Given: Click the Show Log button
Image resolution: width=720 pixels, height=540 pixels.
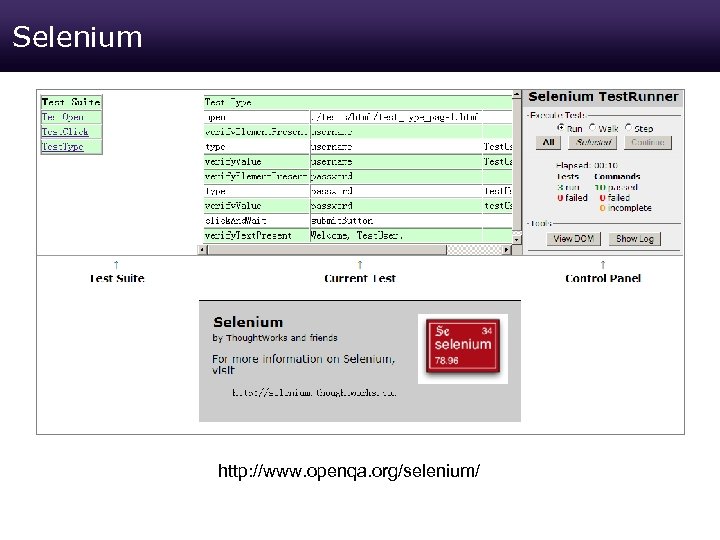Looking at the screenshot, I should point(635,239).
